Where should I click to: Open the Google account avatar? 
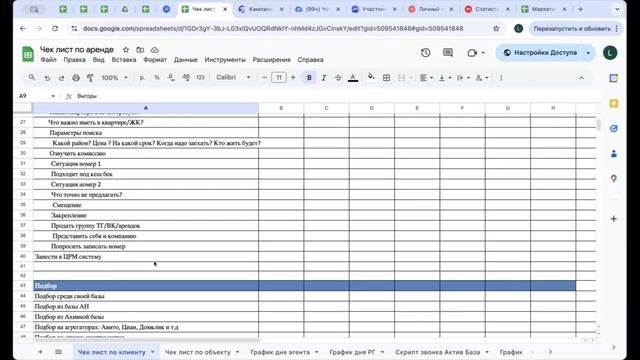click(610, 53)
